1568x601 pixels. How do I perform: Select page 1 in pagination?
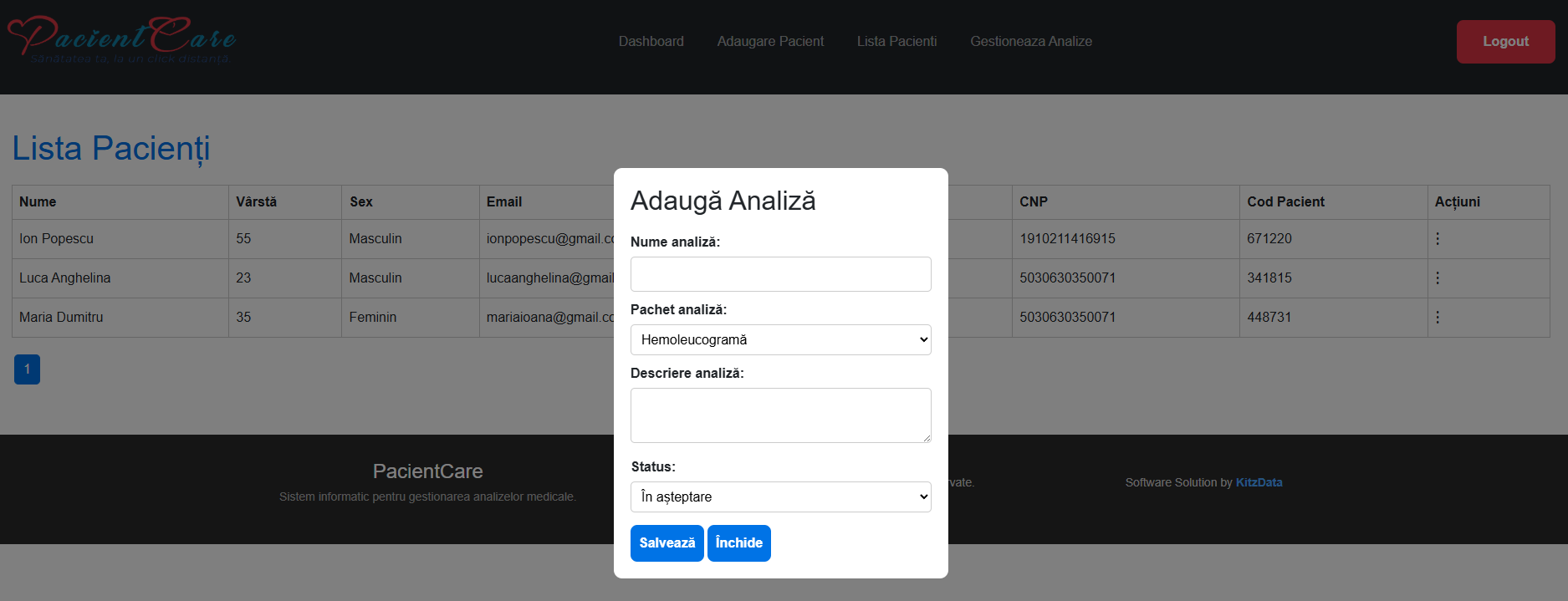[27, 369]
